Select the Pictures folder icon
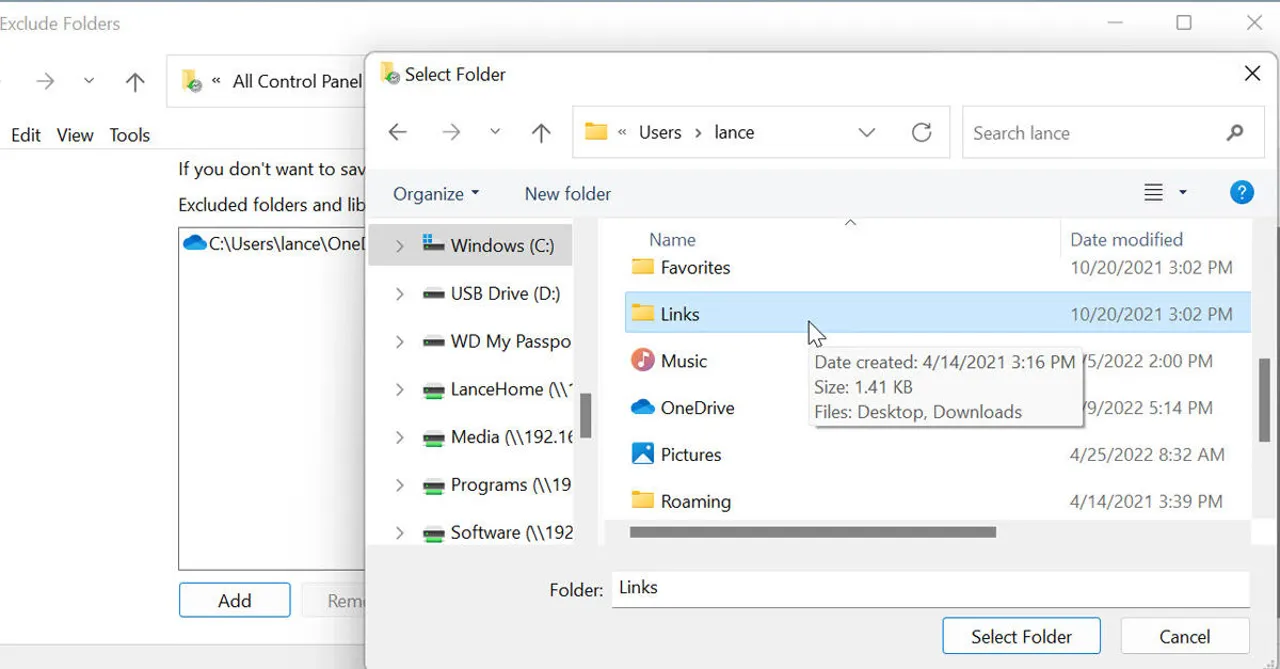Image resolution: width=1280 pixels, height=669 pixels. [643, 454]
